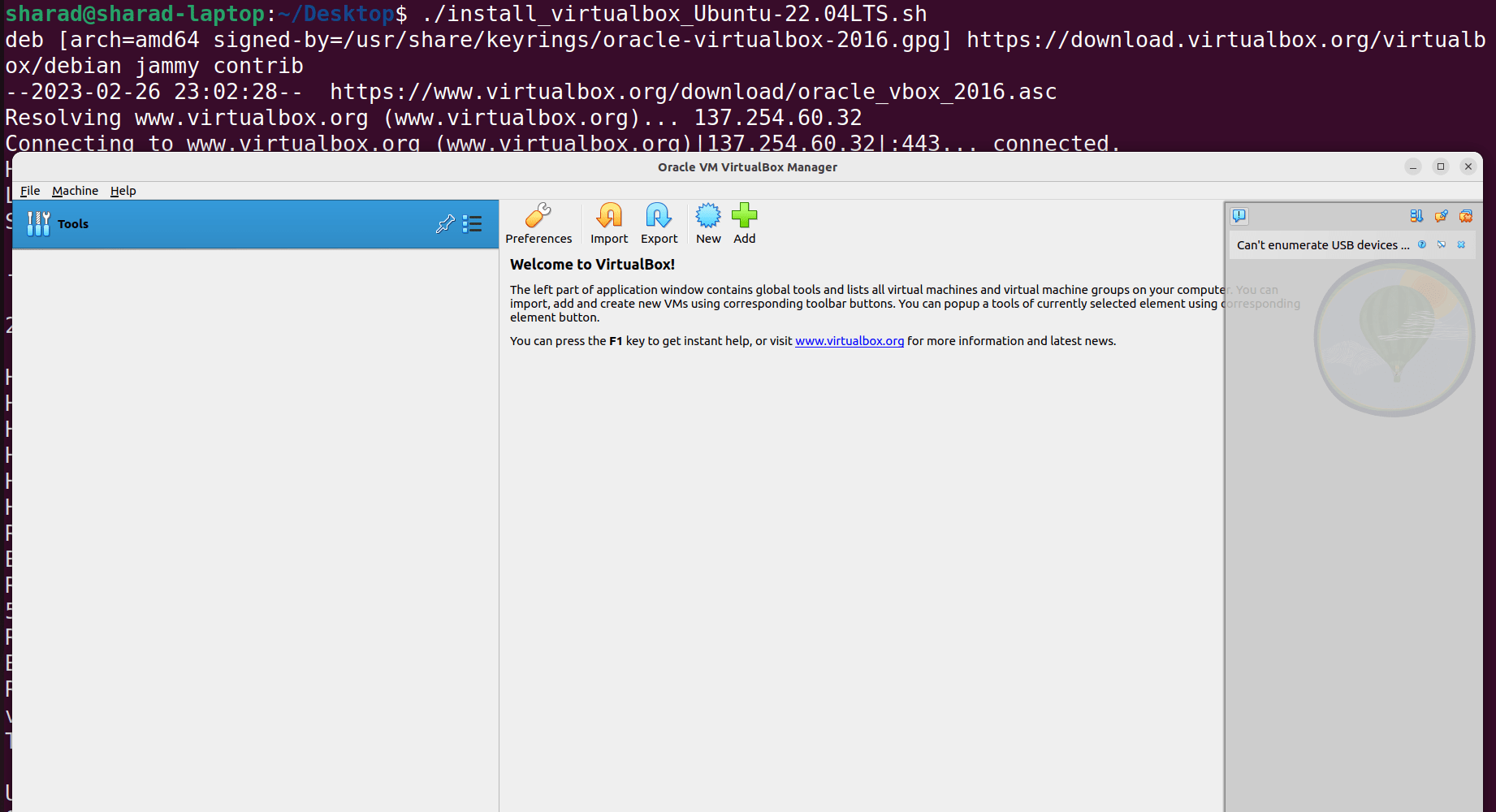Select the Tools item in left pane
This screenshot has height=812, width=1496.
(256, 224)
